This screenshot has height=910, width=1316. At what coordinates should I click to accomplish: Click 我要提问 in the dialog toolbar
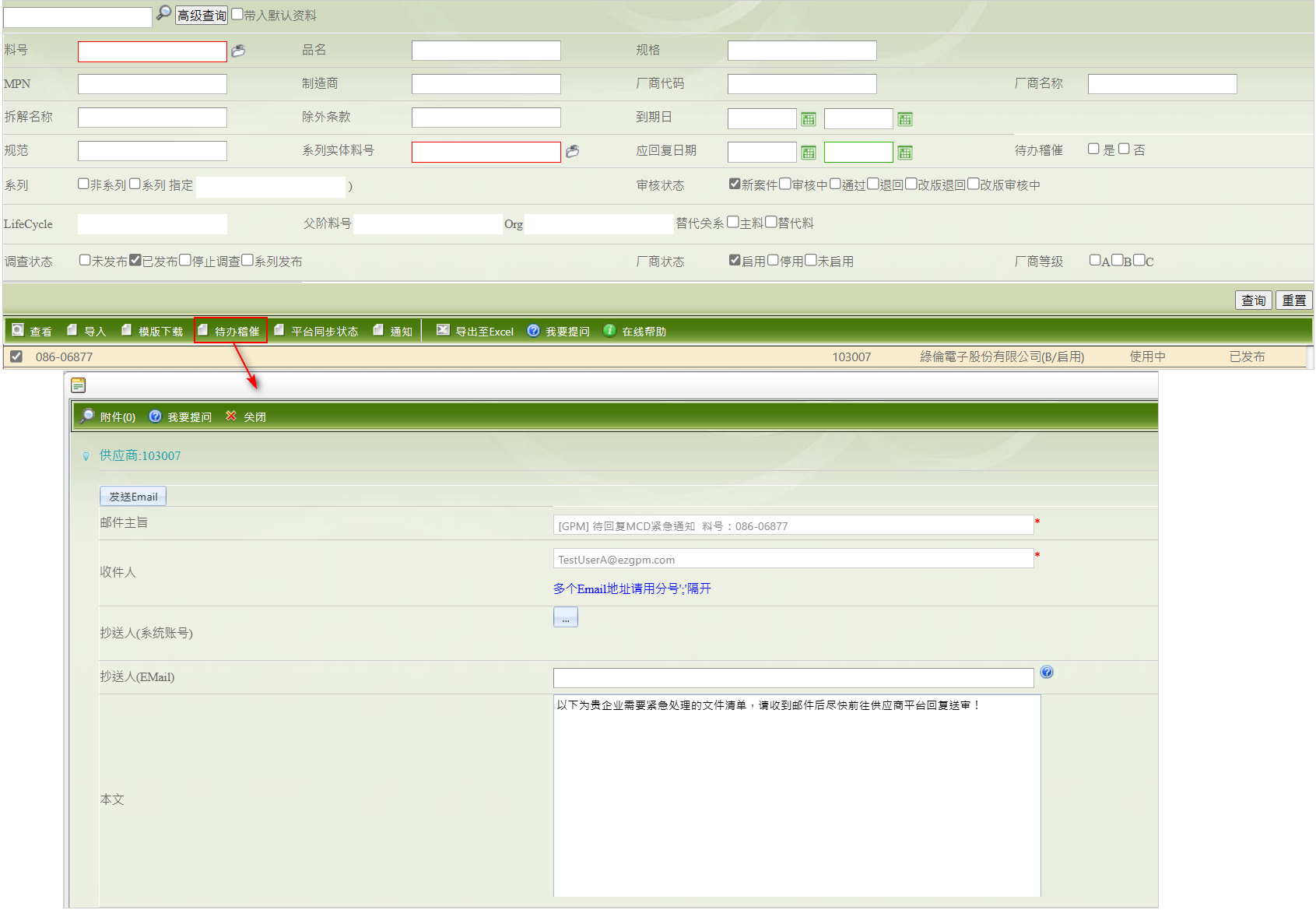(181, 416)
